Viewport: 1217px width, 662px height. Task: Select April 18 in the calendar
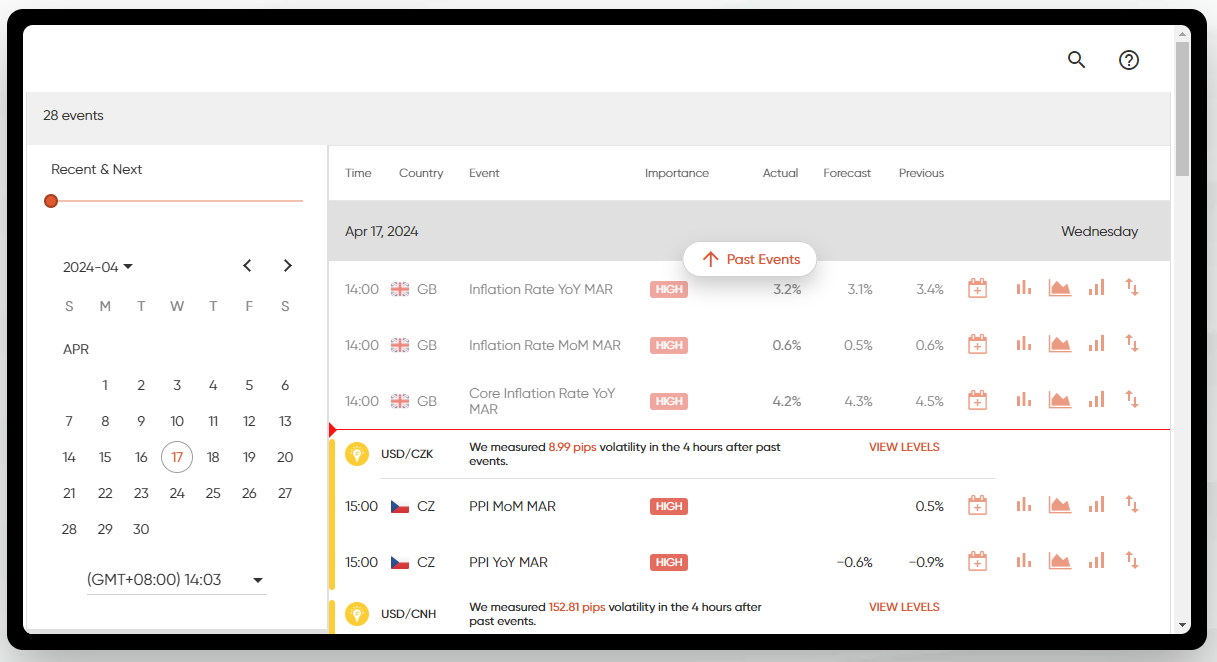[213, 457]
